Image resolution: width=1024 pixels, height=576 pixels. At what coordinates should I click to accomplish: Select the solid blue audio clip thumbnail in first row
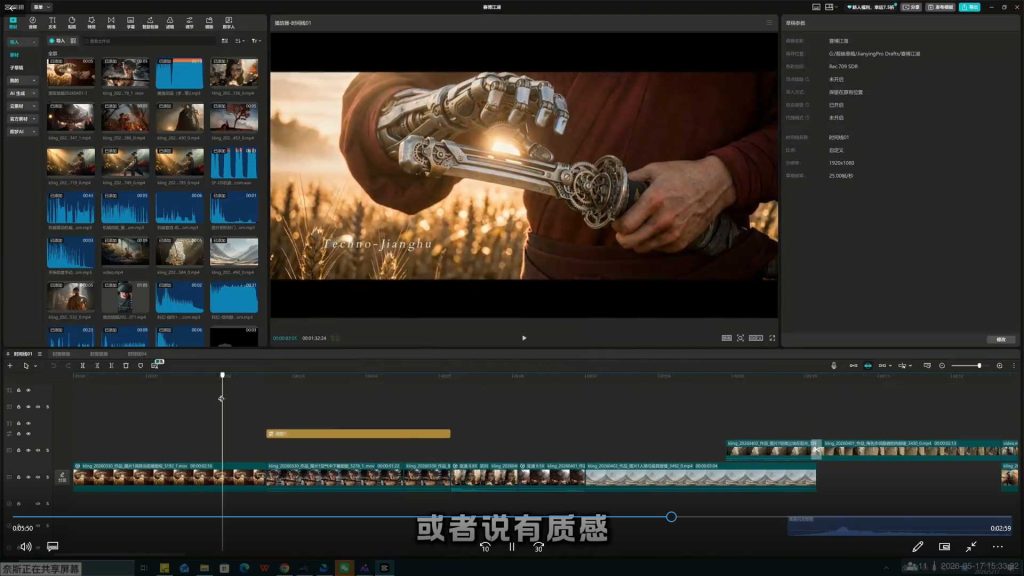[x=180, y=73]
